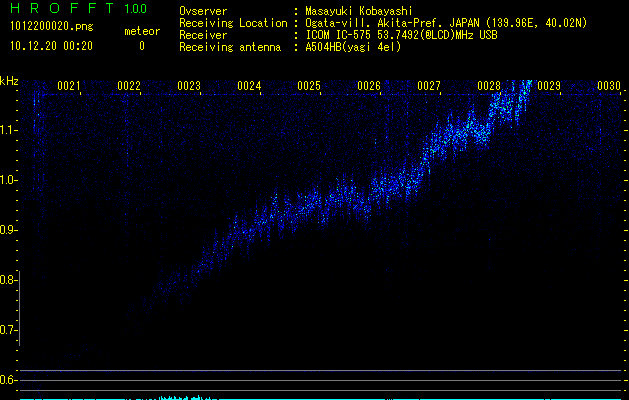Click the 1.0 kHz frequency label
The height and width of the screenshot is (400, 629).
[8, 180]
